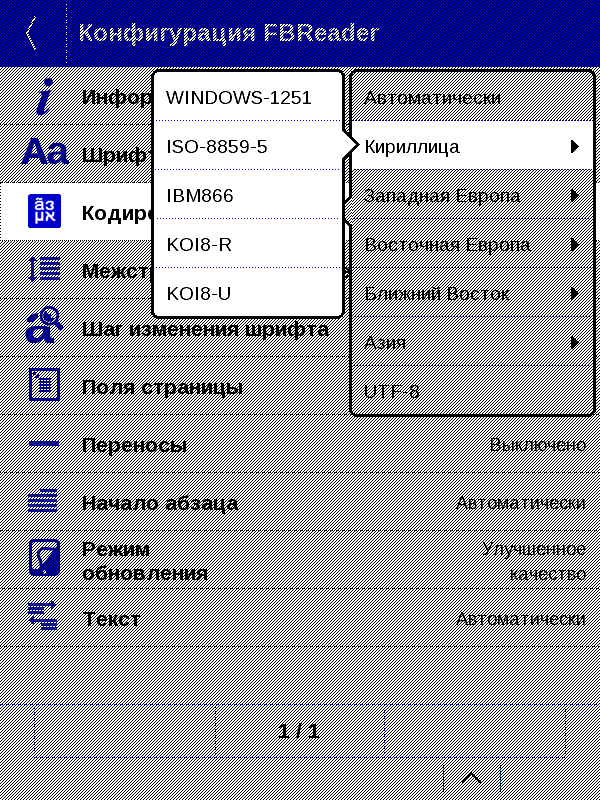Select Западная Европа menu label
Viewport: 600px width, 800px height.
tap(442, 196)
